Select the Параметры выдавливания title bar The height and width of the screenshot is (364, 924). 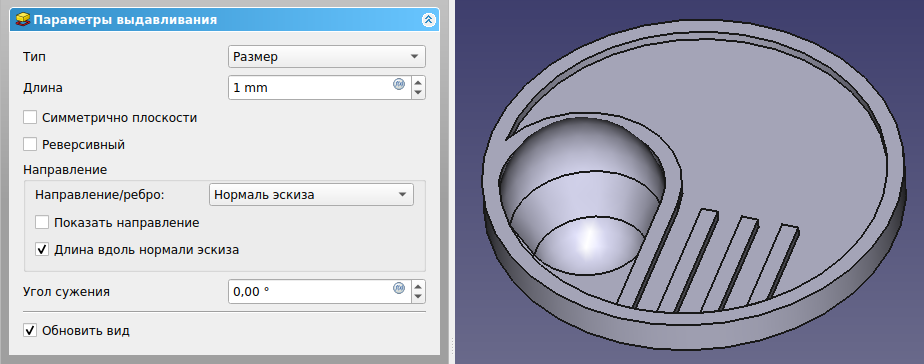coord(225,20)
